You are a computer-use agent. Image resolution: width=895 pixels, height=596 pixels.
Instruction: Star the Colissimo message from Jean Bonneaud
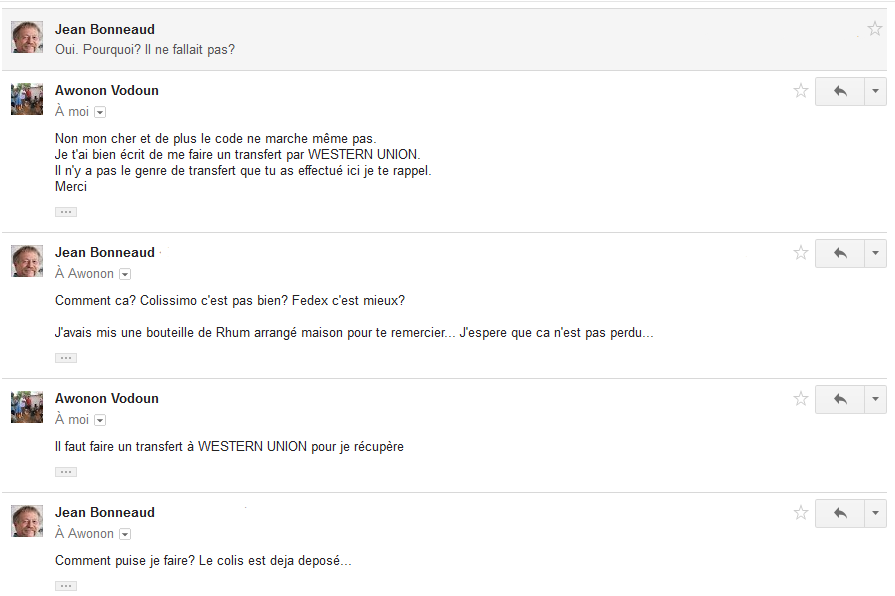(x=801, y=253)
